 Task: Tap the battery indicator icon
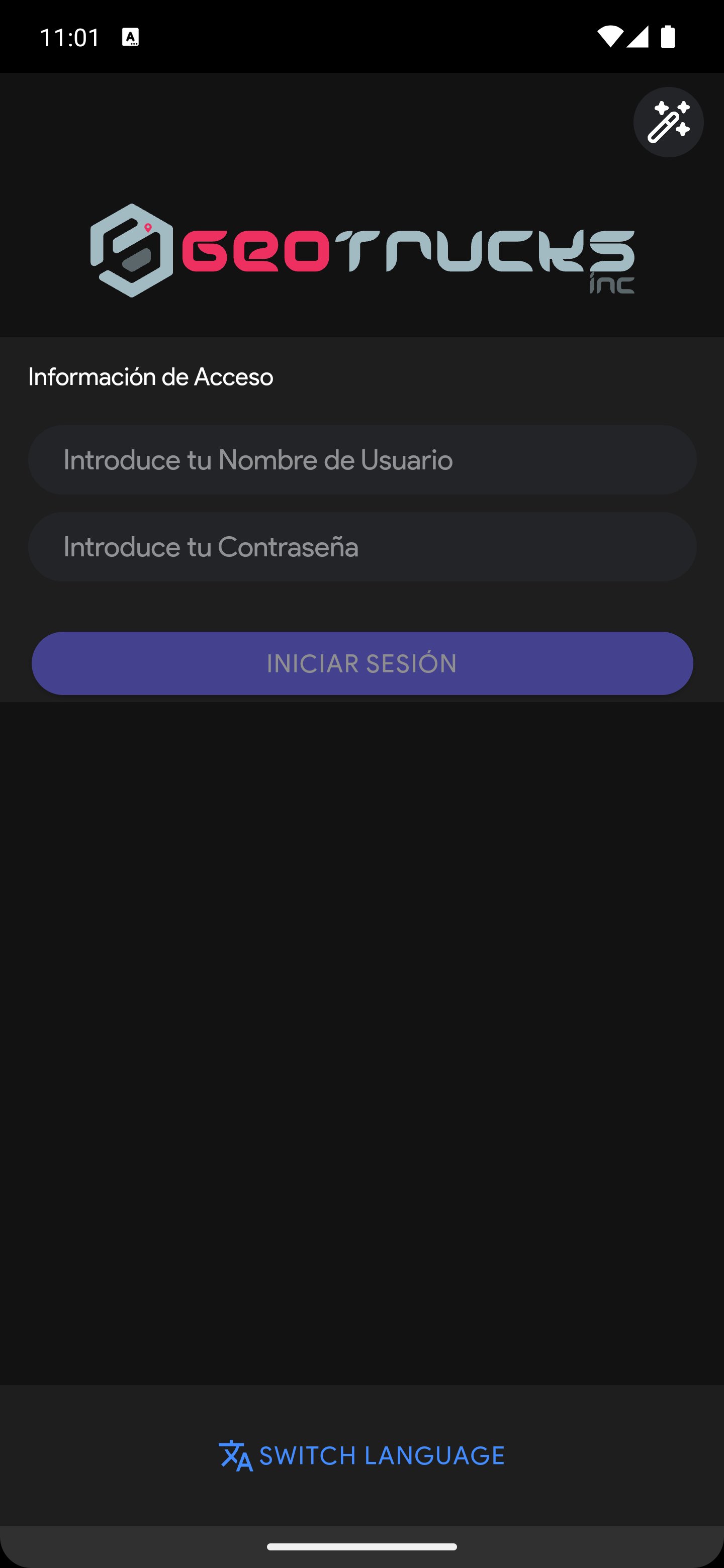(668, 37)
